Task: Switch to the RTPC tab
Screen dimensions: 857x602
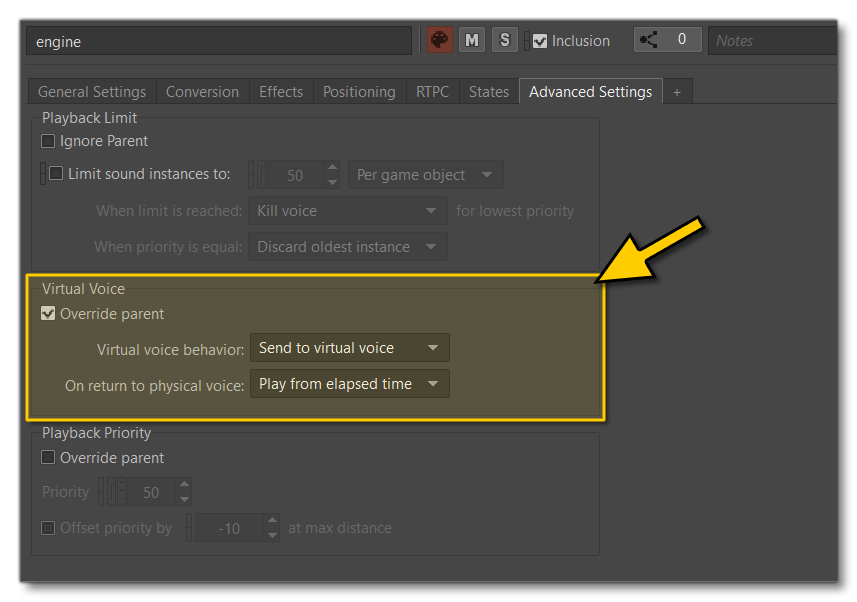Action: [433, 92]
